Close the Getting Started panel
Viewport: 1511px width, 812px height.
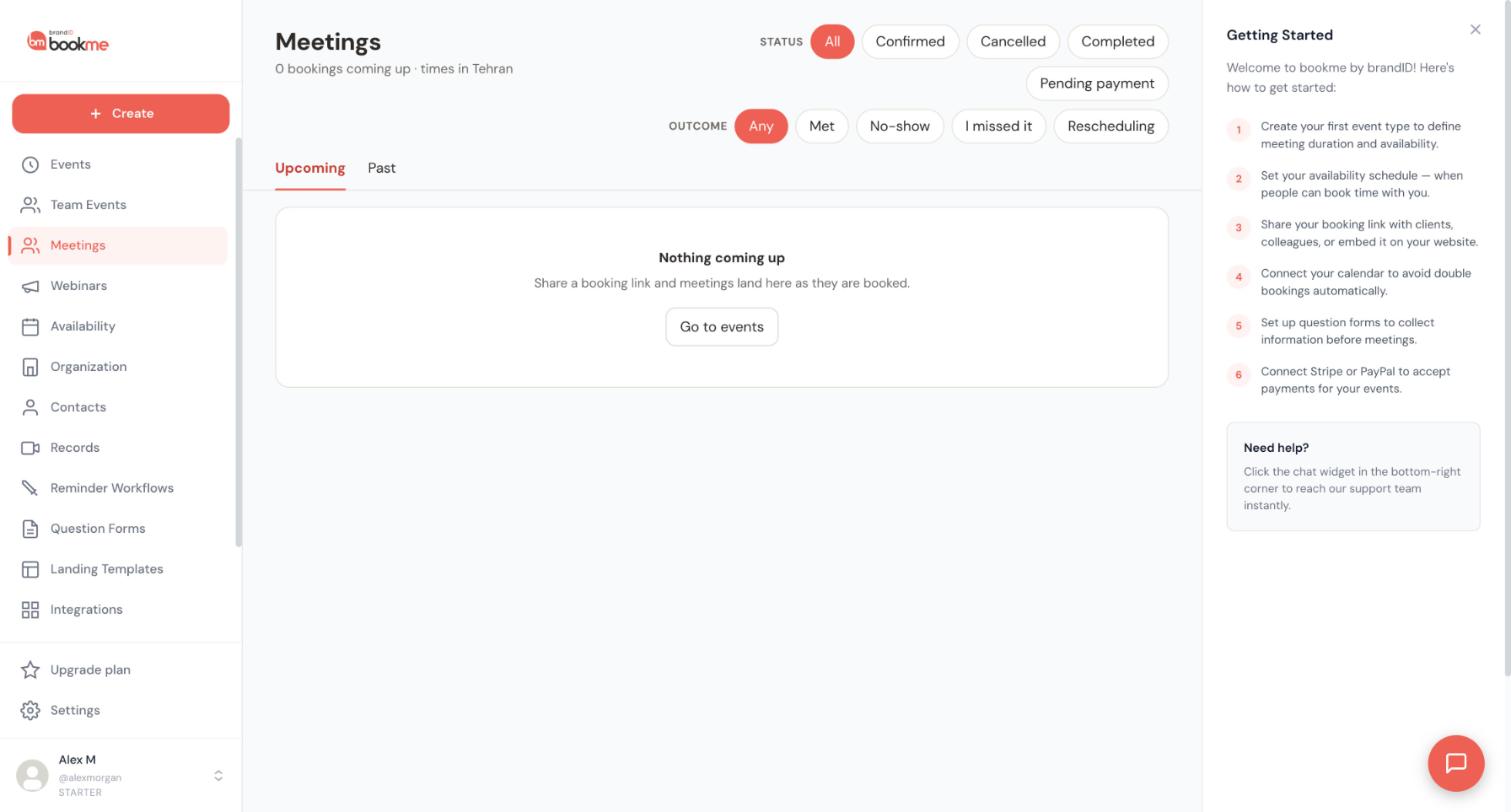tap(1475, 30)
